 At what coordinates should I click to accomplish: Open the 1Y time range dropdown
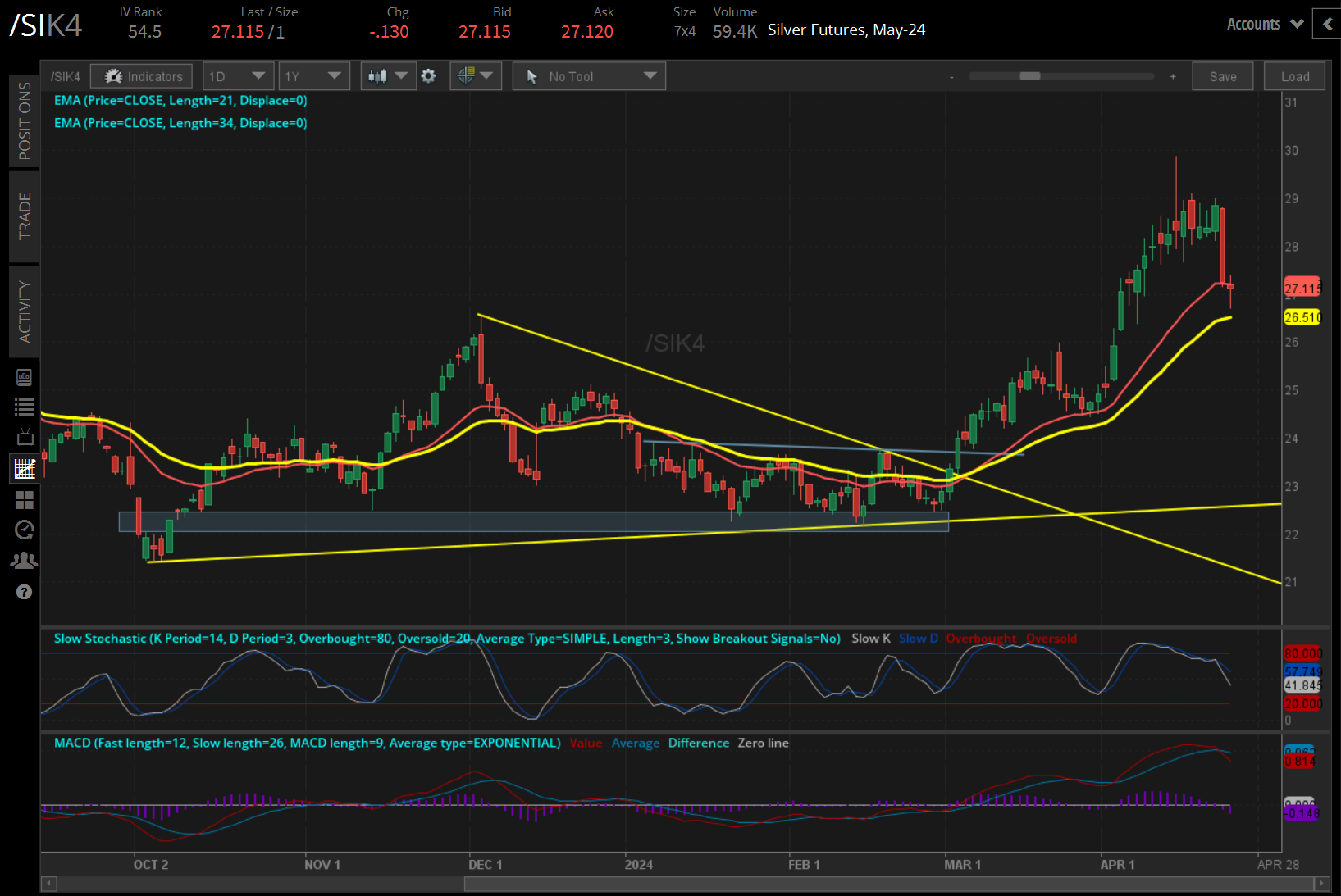pyautogui.click(x=313, y=76)
